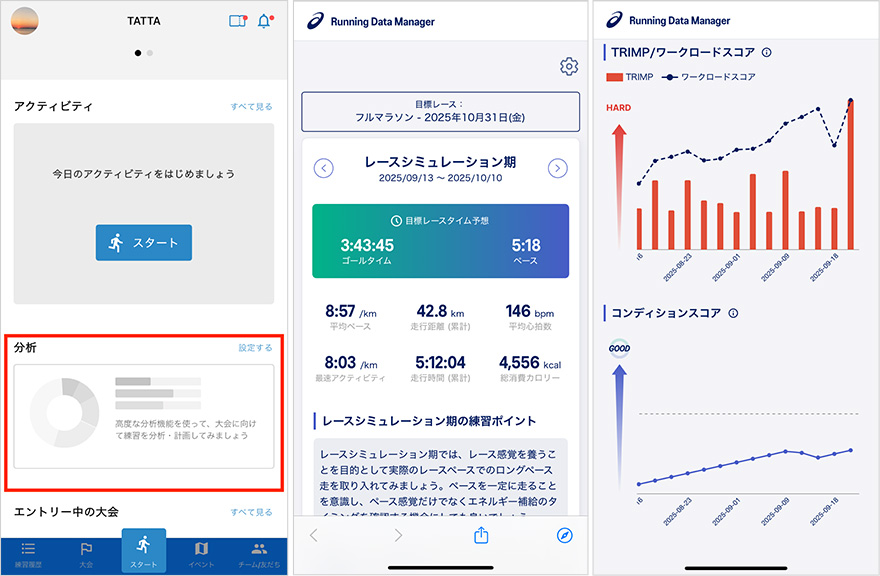Viewport: 880px width, 576px height.
Task: Open settings gear in Running Data Manager
Action: pyautogui.click(x=568, y=67)
